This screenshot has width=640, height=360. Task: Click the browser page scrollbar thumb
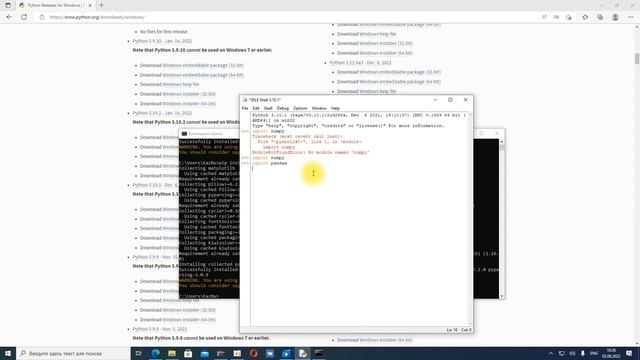pos(637,58)
